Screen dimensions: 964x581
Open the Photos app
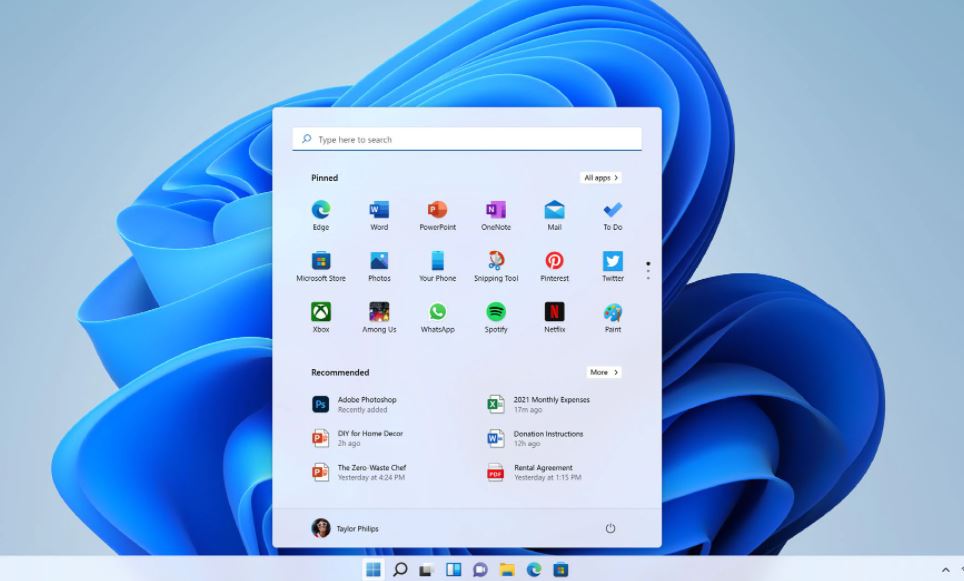[379, 266]
